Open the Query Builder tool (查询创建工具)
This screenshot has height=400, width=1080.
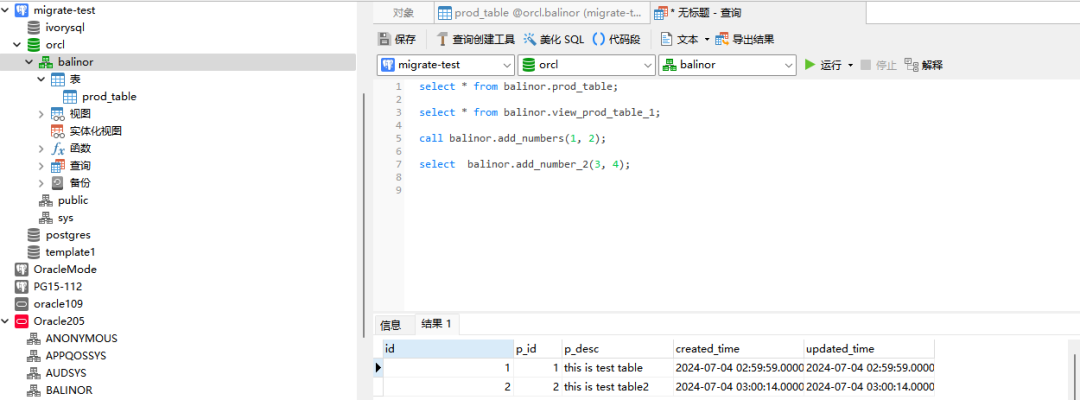[x=476, y=39]
